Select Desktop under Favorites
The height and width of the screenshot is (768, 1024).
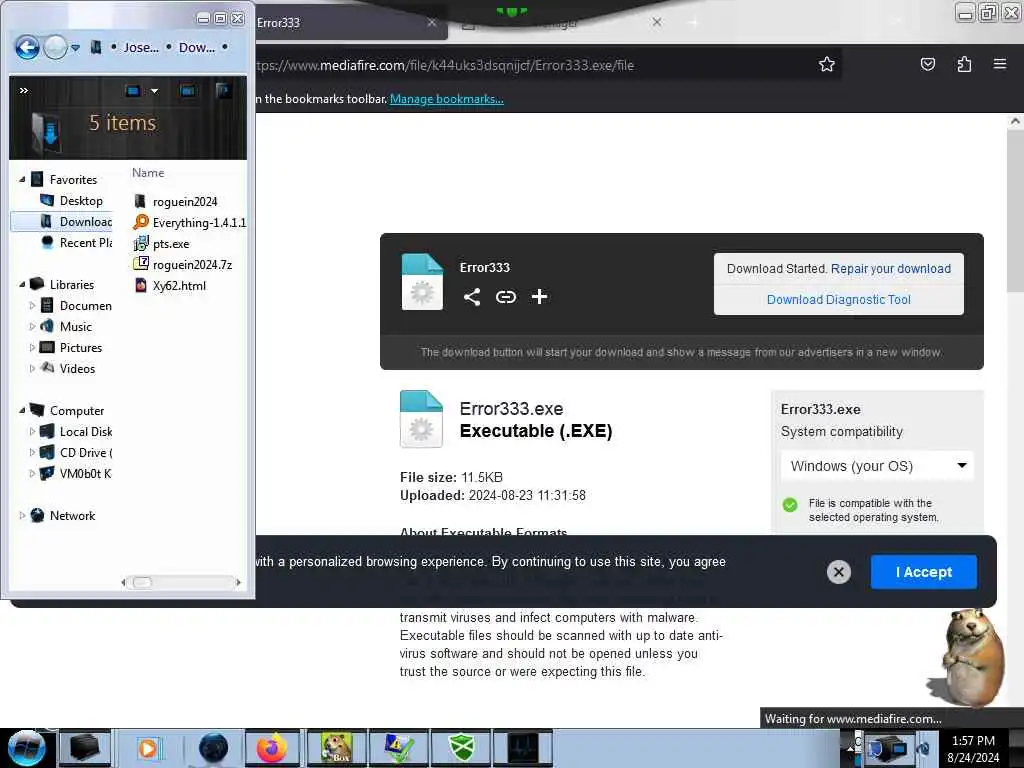click(81, 200)
